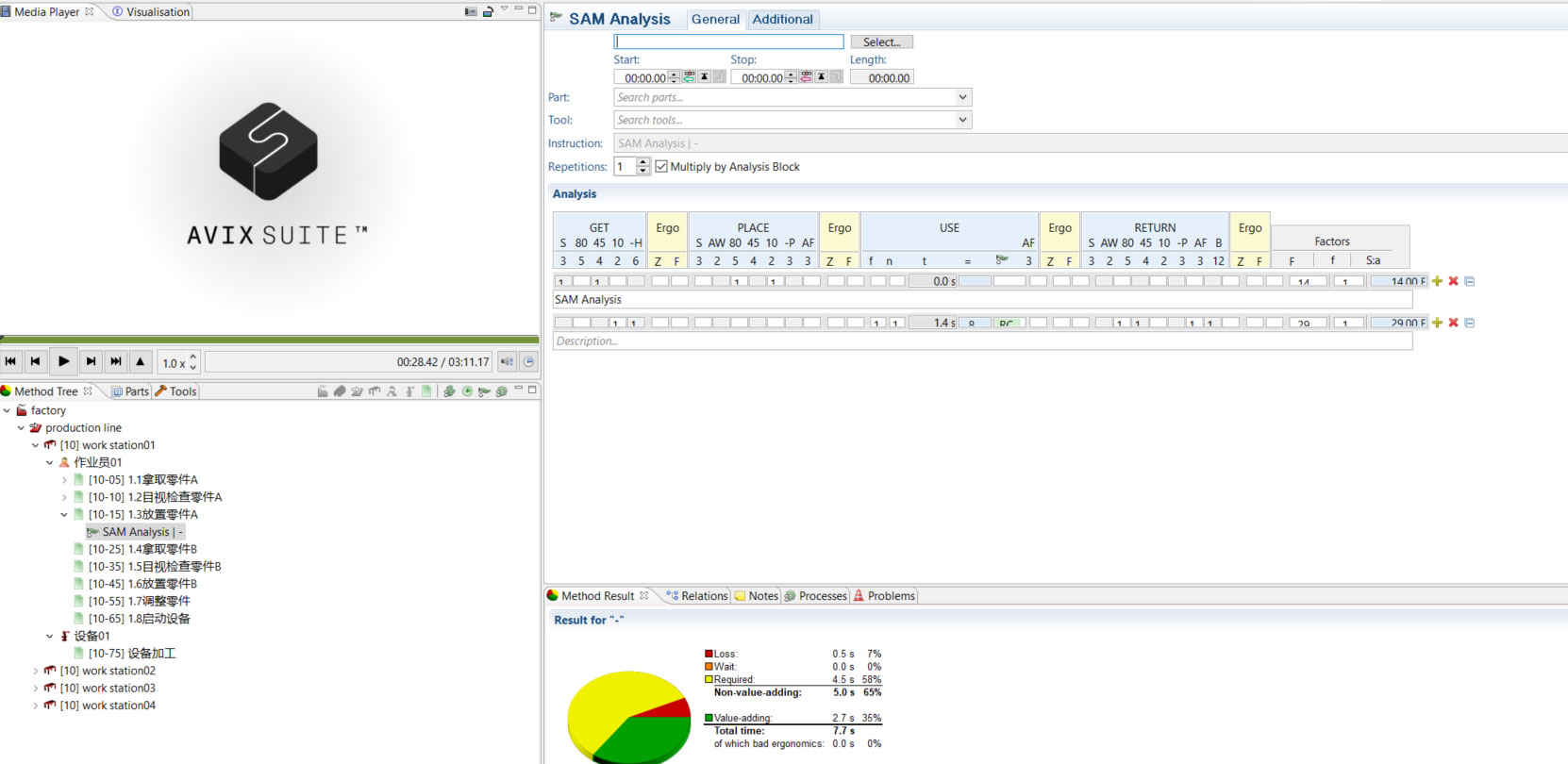This screenshot has height=764, width=1568.
Task: Toggle Multiply by Analysis Block checkbox
Action: pyautogui.click(x=661, y=167)
